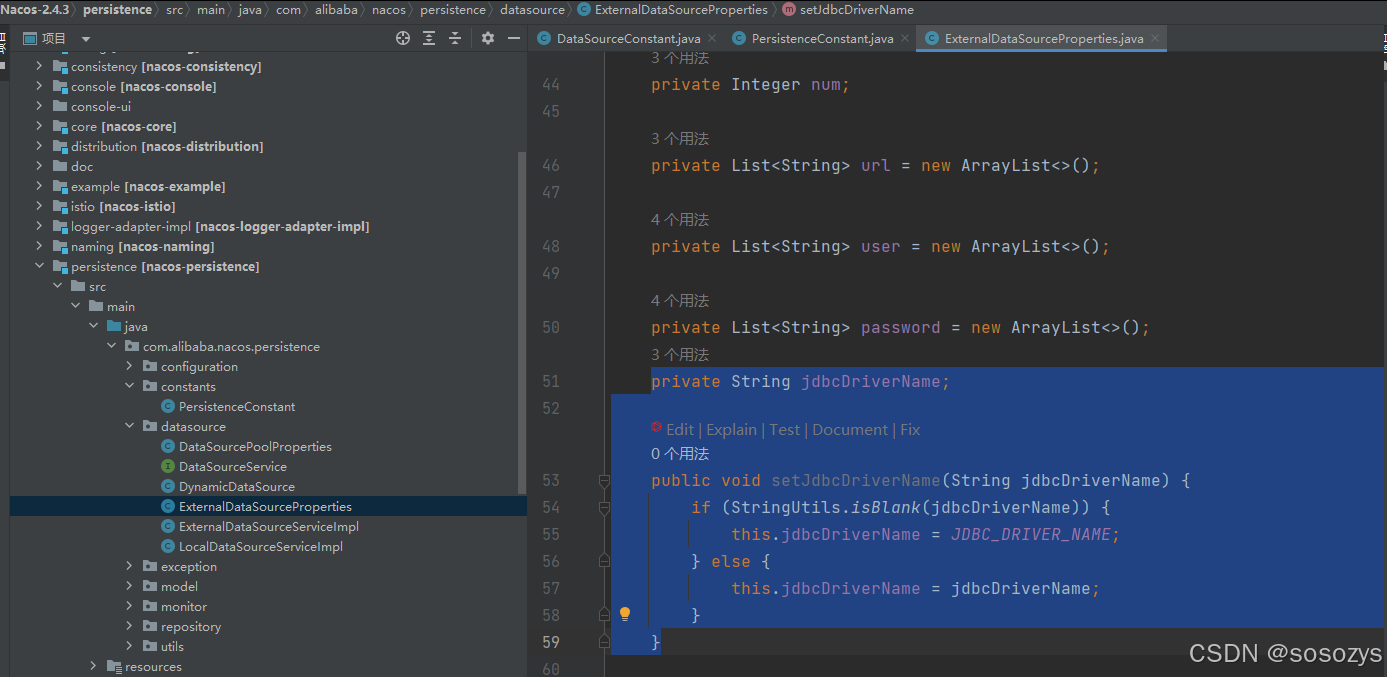Click the class icon beside ExternalDataSourceProperties breadcrumb
The height and width of the screenshot is (677, 1387).
[x=584, y=9]
